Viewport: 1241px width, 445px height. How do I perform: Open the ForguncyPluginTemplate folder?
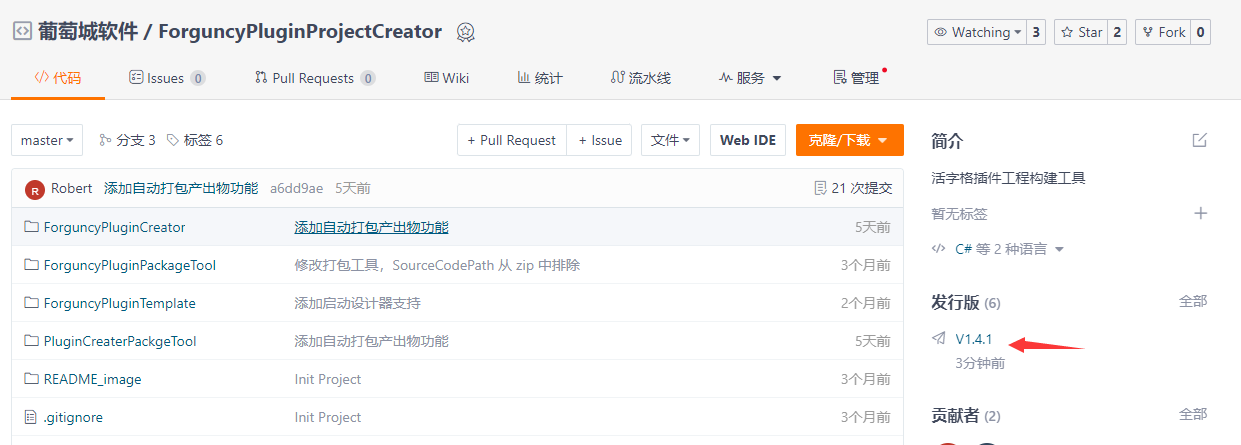120,303
